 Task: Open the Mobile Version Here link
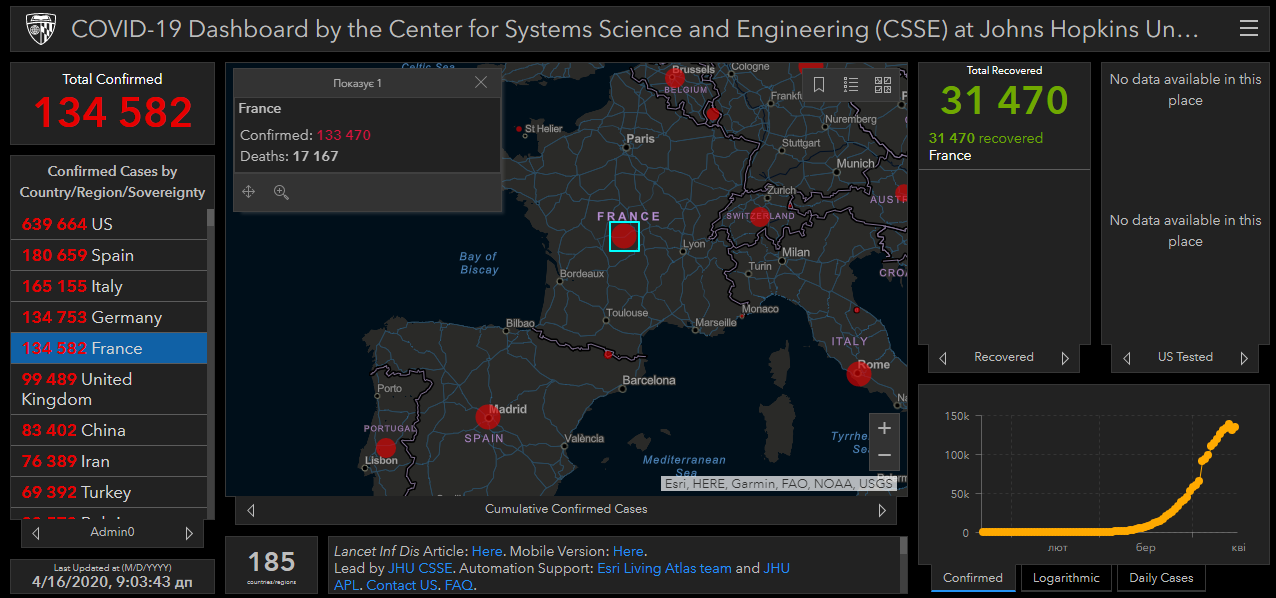(x=628, y=551)
